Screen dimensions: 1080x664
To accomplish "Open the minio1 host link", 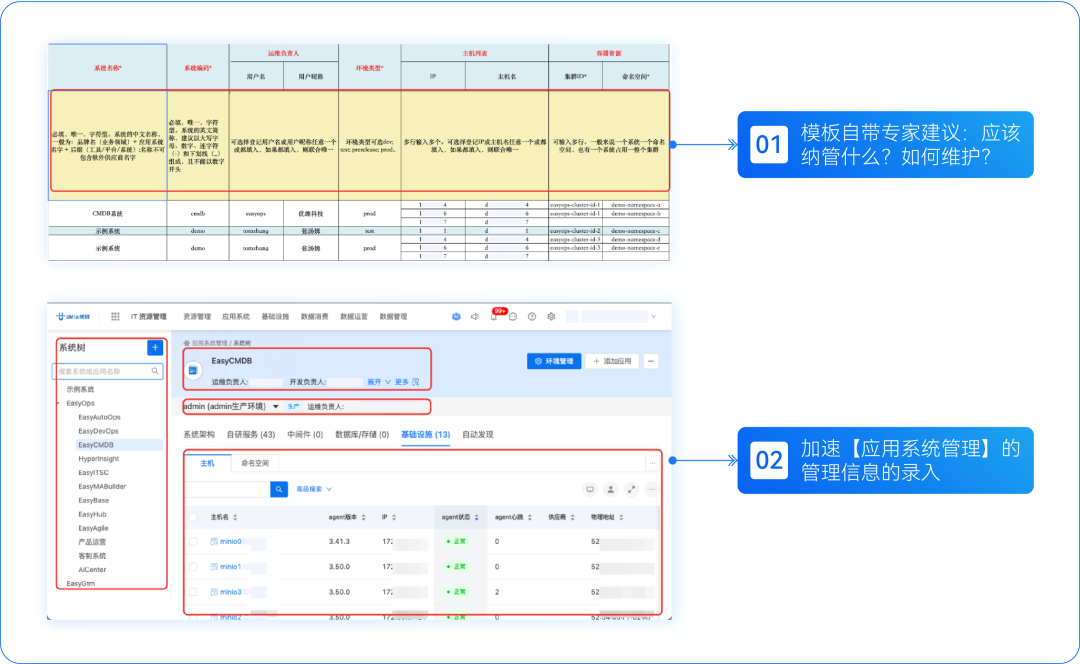I will (x=231, y=567).
